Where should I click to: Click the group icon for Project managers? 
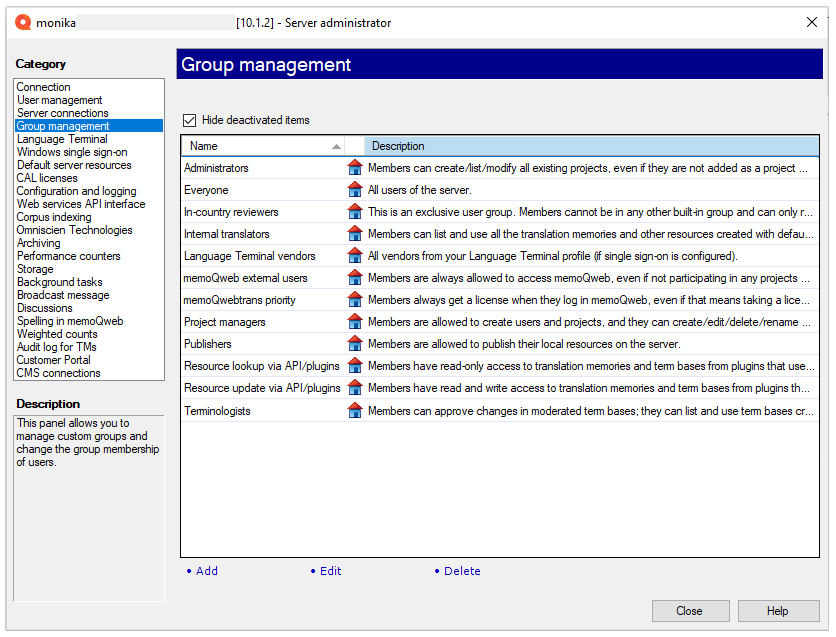click(355, 321)
